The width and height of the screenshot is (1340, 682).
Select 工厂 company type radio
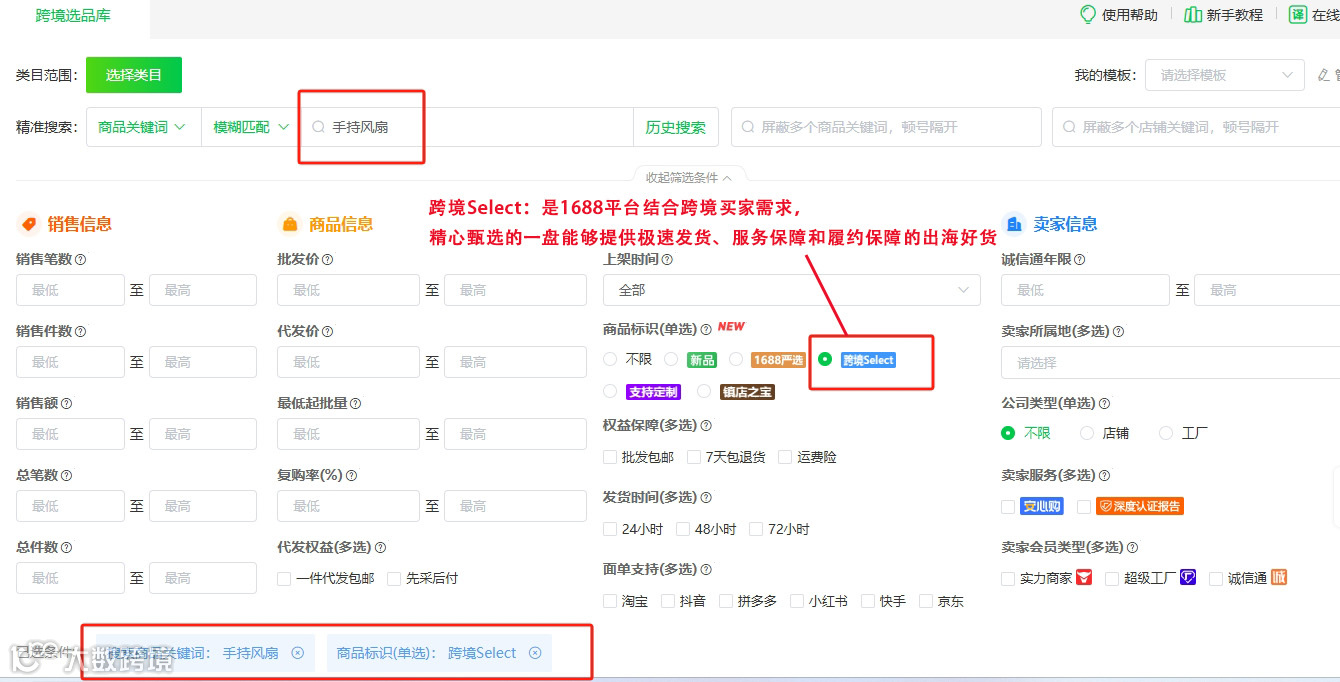pos(1166,433)
